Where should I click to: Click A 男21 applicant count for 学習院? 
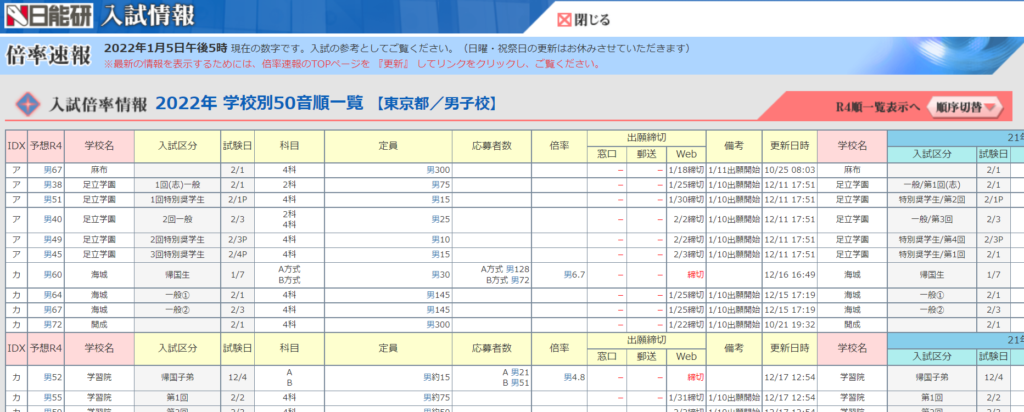click(516, 372)
